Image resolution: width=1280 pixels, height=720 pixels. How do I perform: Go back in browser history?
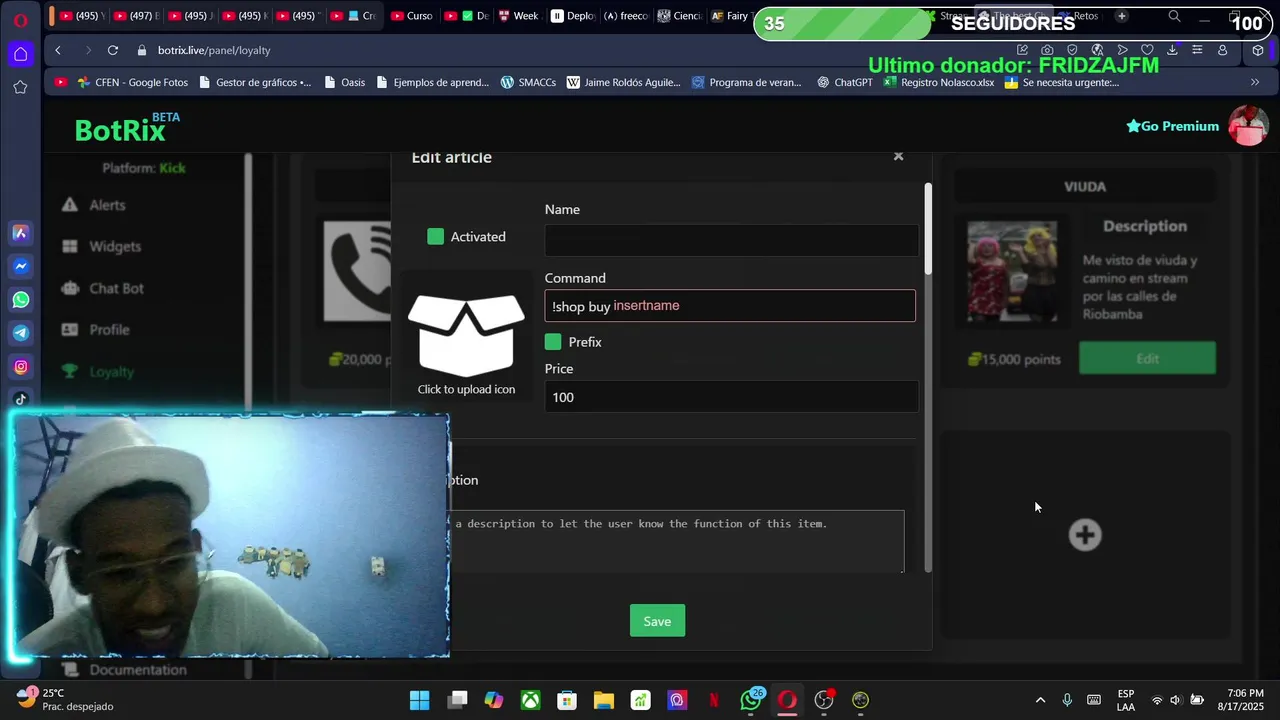(58, 50)
